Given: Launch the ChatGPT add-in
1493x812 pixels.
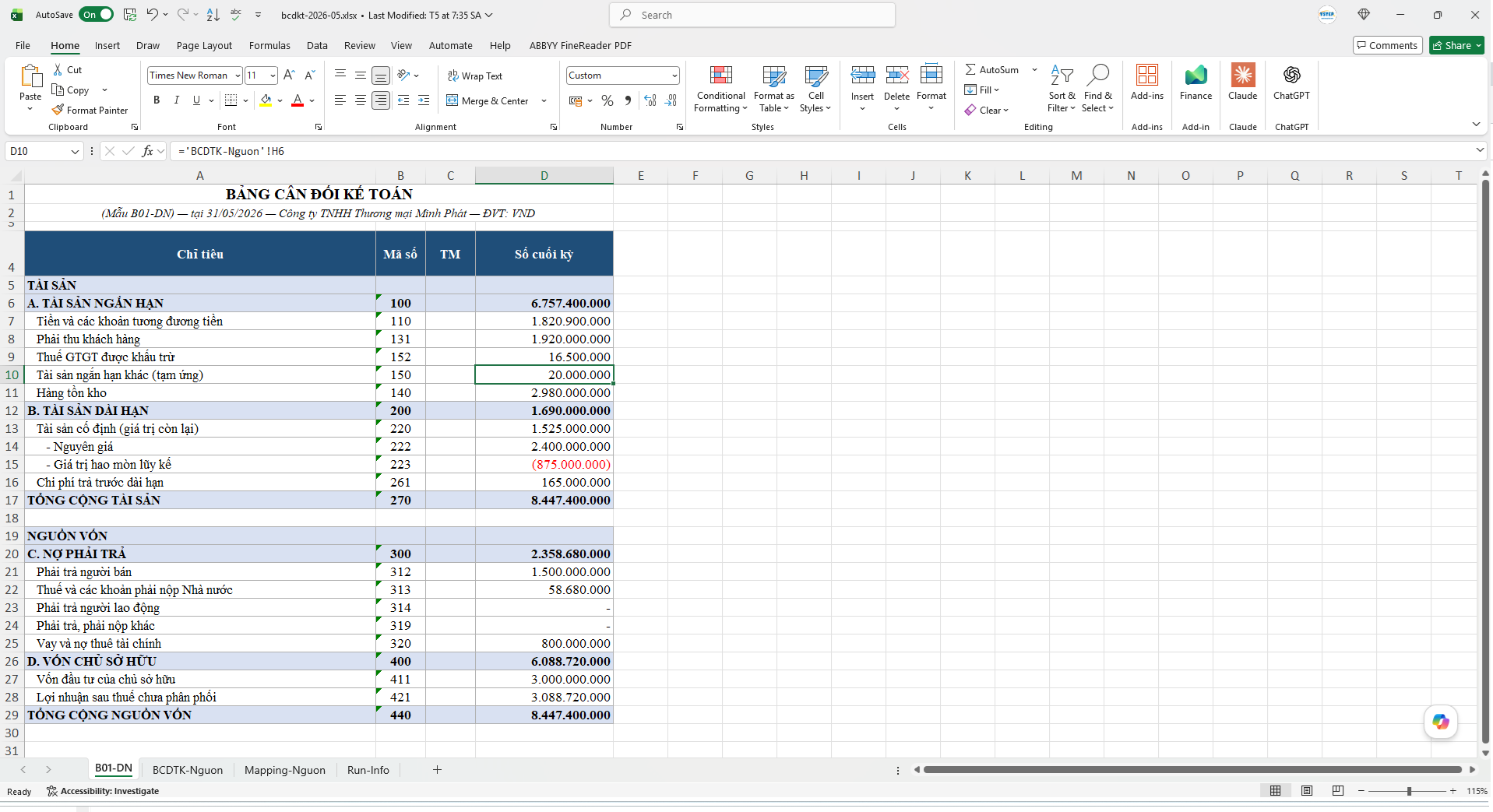Looking at the screenshot, I should 1291,83.
